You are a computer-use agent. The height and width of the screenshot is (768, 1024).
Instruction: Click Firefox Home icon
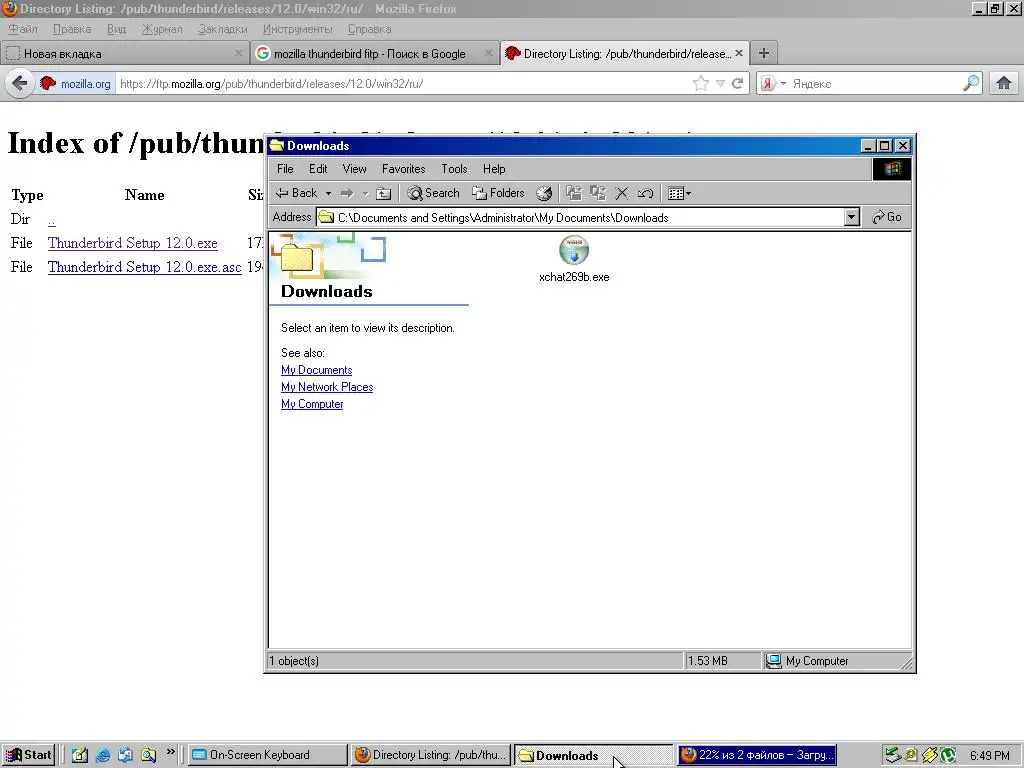click(1004, 84)
